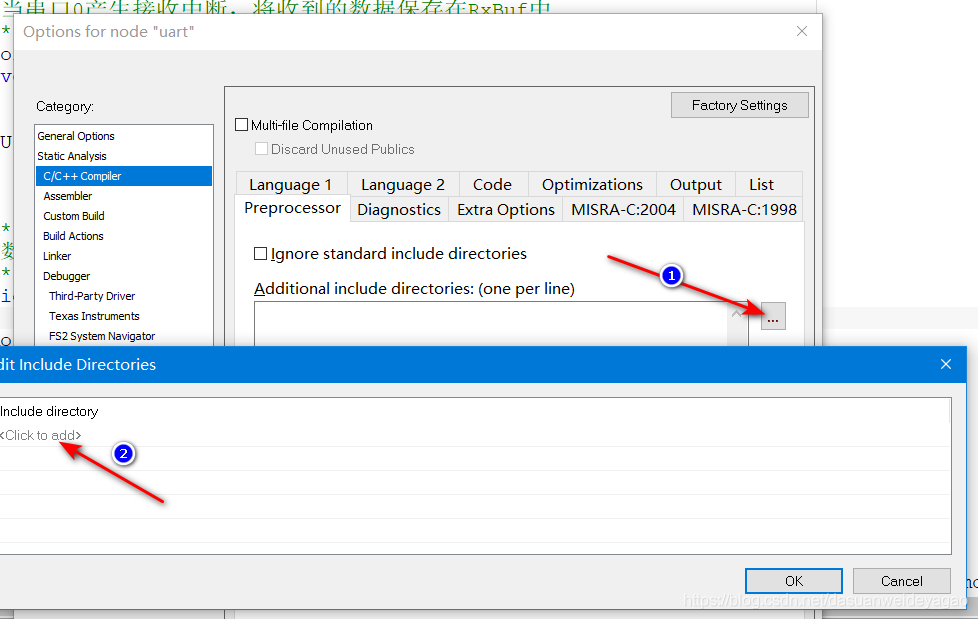
Task: Select General Options category
Action: [x=123, y=136]
